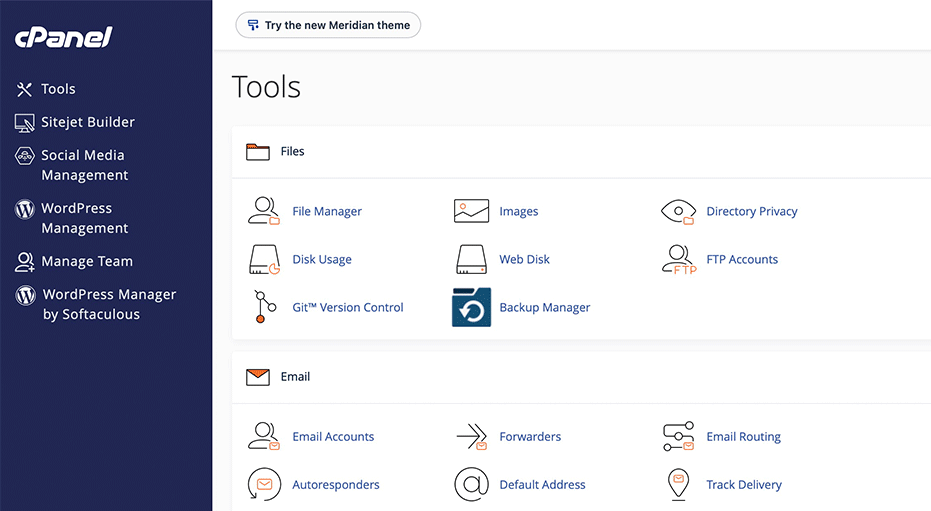This screenshot has width=931, height=511.
Task: Click the Autoresponders envelope icon
Action: pyautogui.click(x=264, y=485)
